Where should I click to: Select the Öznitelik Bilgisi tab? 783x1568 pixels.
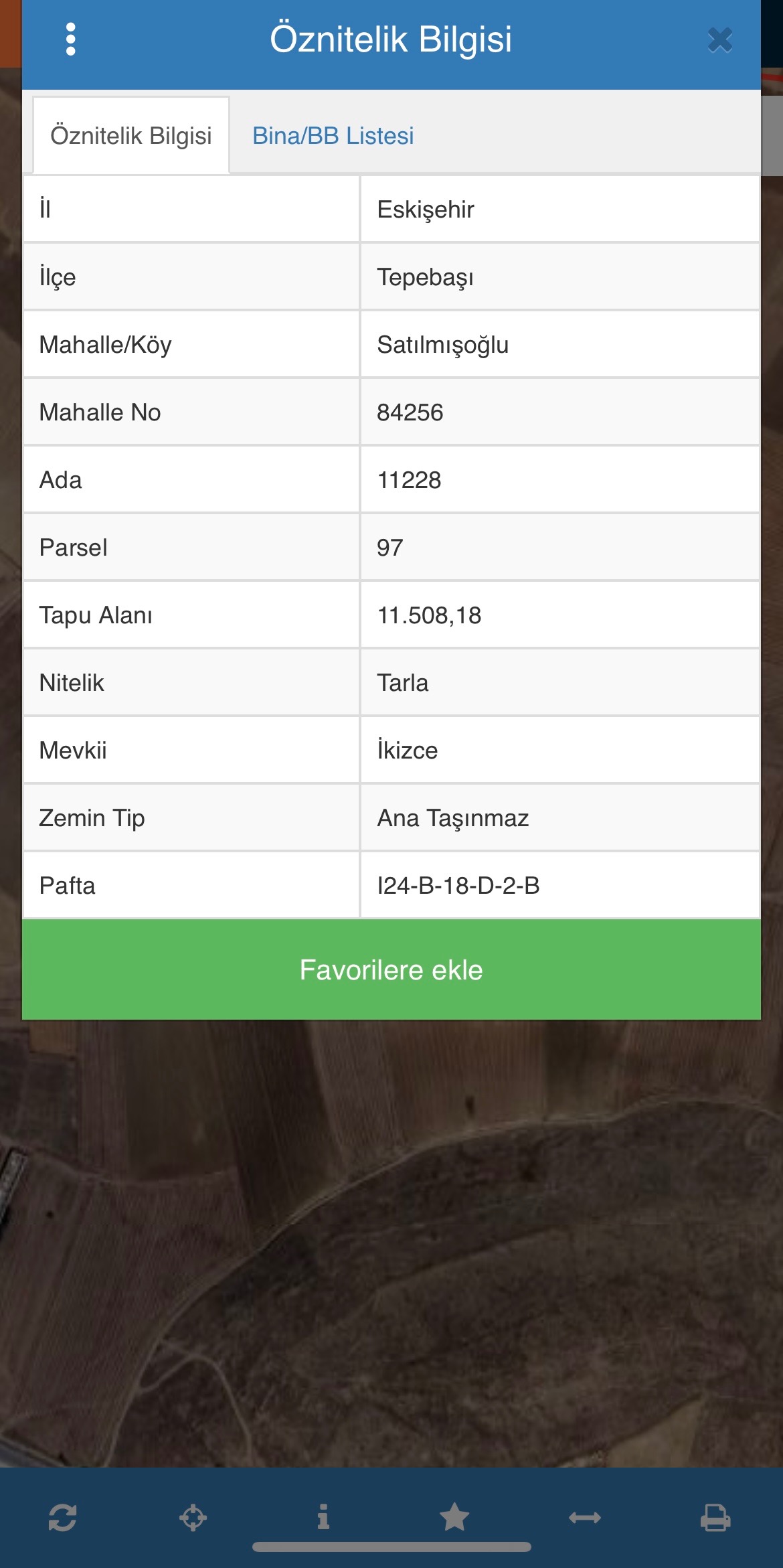coord(131,136)
